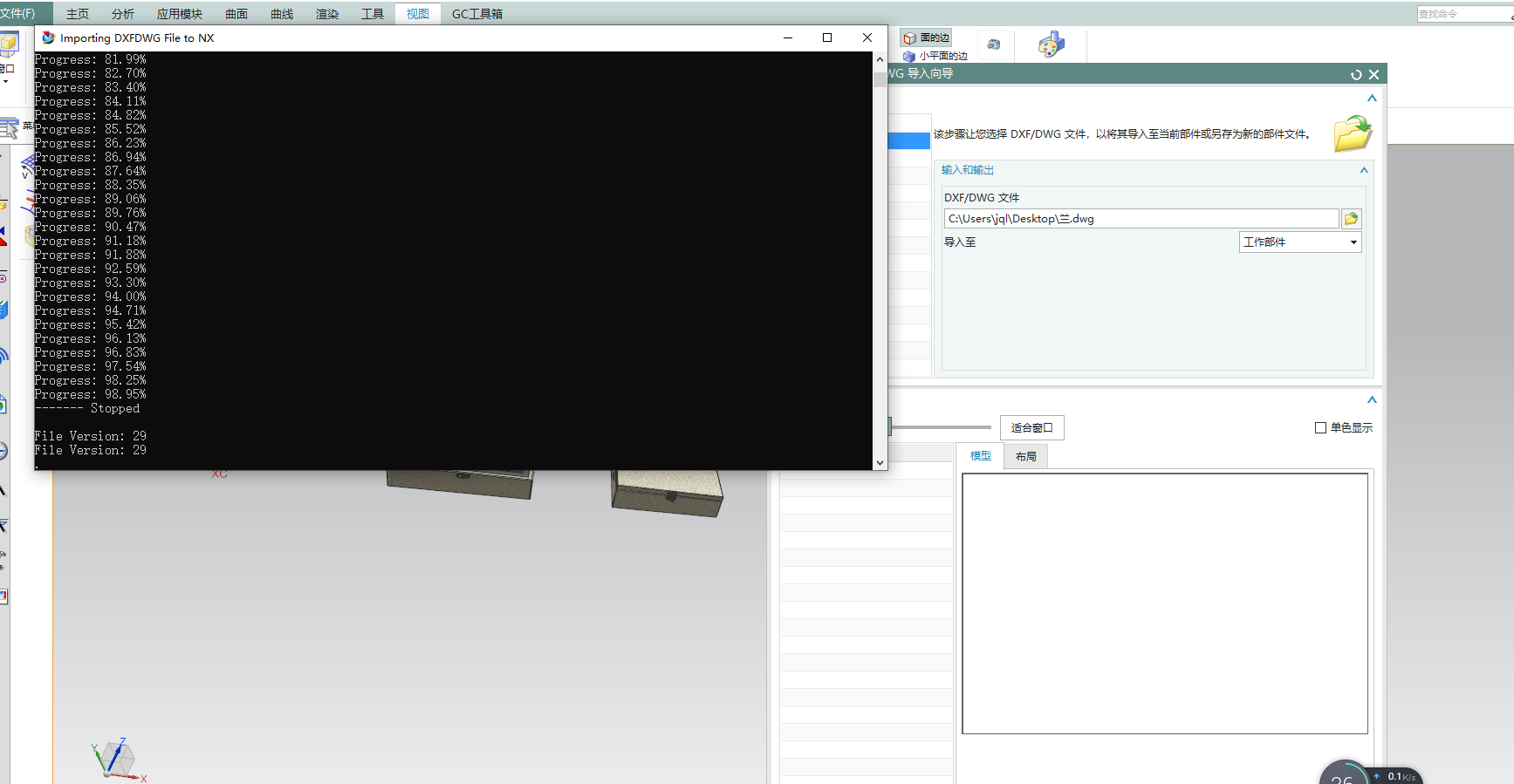
Task: Minimize the Importing DXFDWG console window
Action: (788, 37)
